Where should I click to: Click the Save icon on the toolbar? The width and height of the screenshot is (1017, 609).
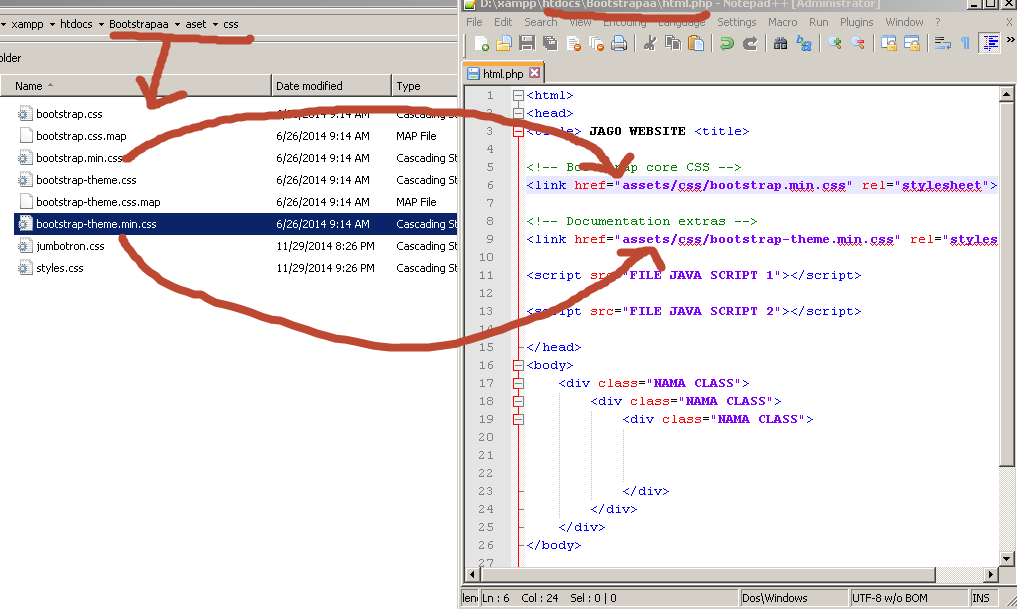pos(527,43)
